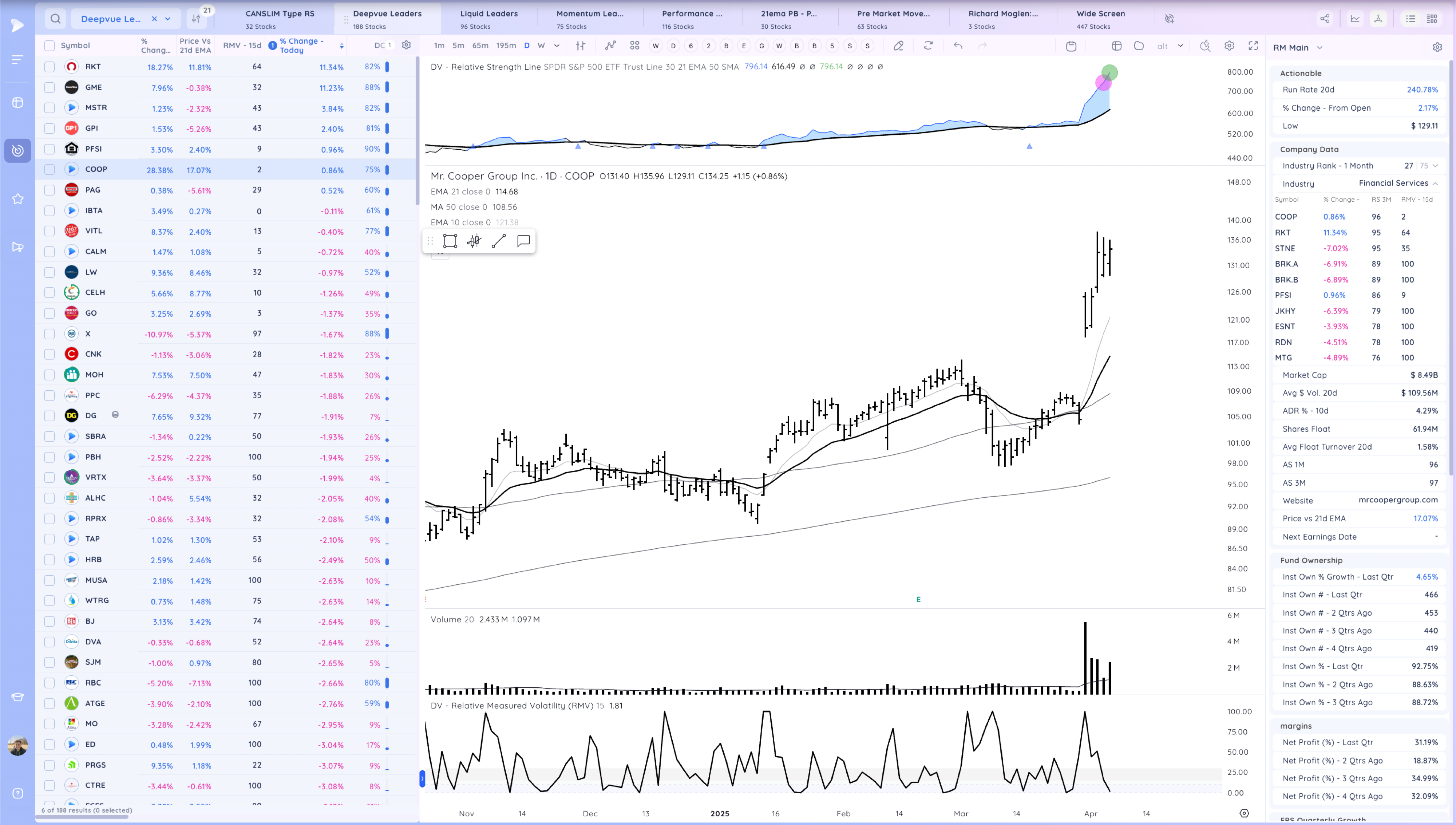The image size is (1456, 825).
Task: Select the 195m timeframe button
Action: pos(506,46)
